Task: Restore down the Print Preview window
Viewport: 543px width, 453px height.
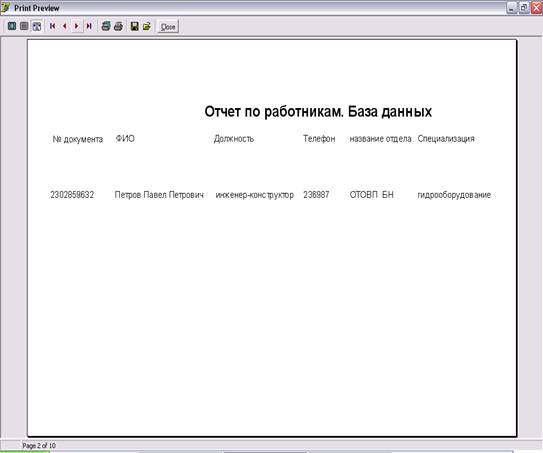Action: click(524, 8)
